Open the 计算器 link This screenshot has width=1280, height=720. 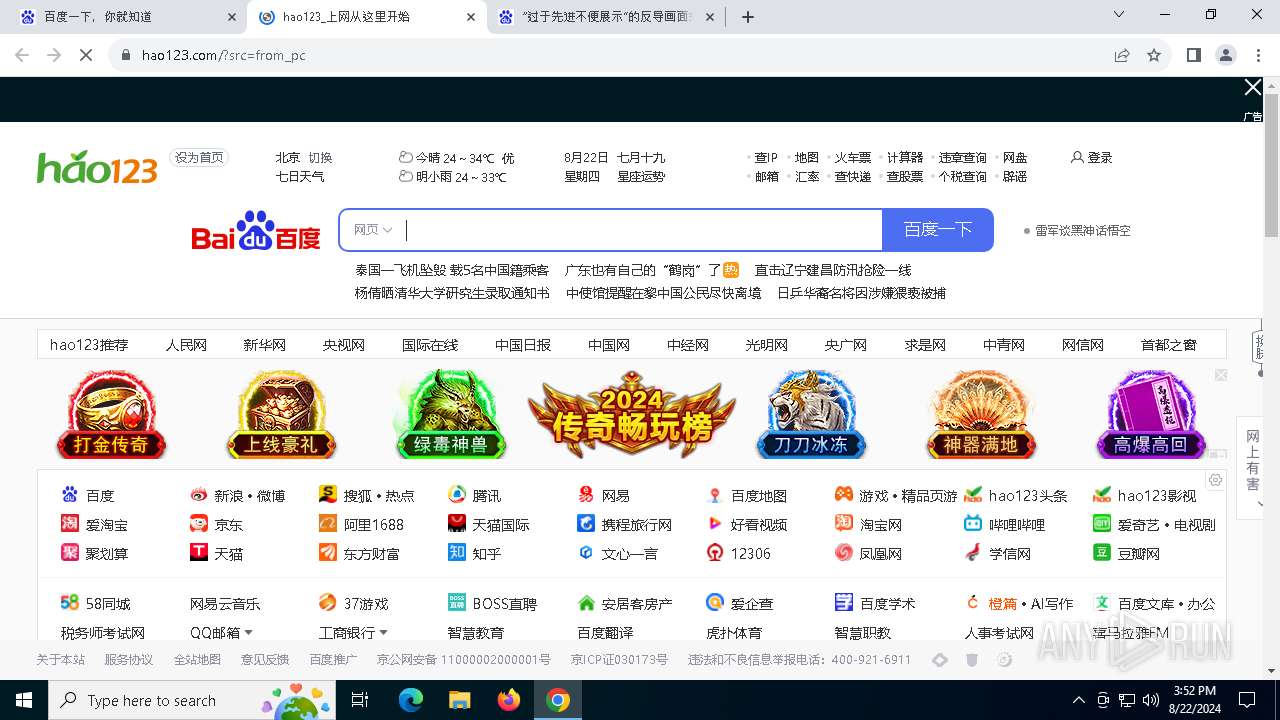click(905, 158)
